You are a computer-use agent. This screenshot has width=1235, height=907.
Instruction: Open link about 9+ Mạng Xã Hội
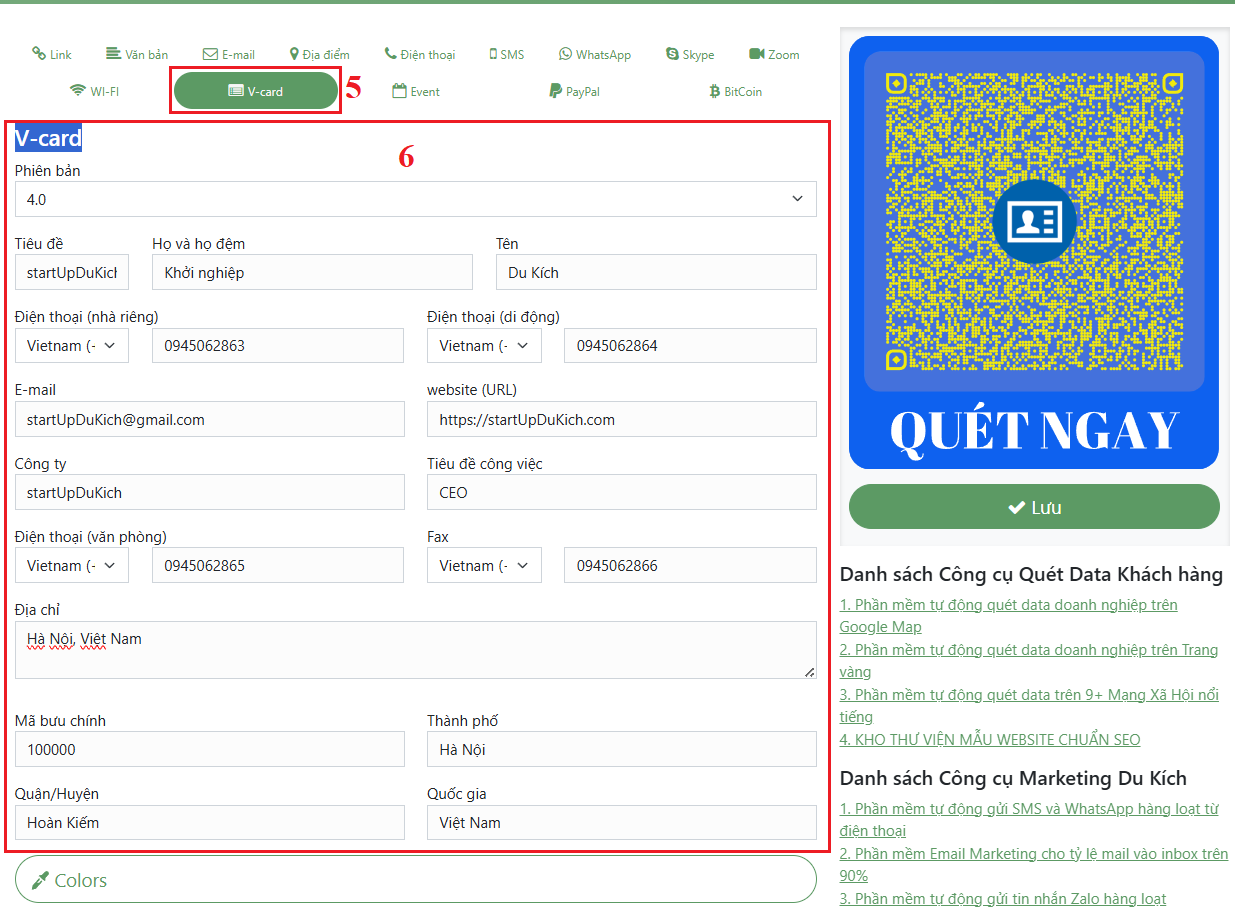(x=1029, y=705)
